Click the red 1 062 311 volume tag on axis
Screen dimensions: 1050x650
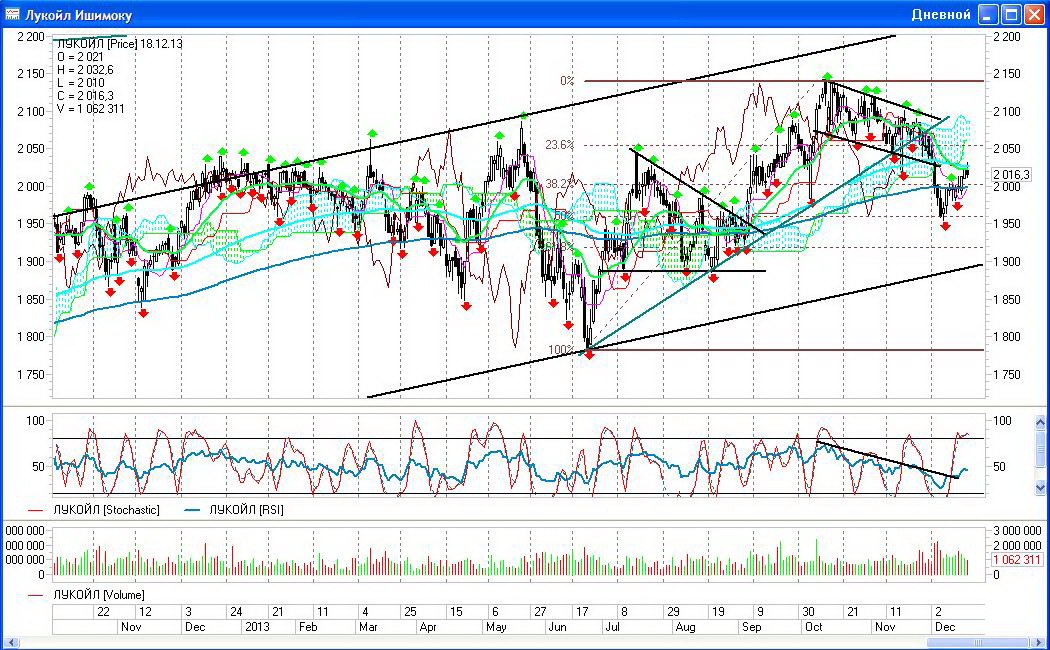coord(1017,560)
